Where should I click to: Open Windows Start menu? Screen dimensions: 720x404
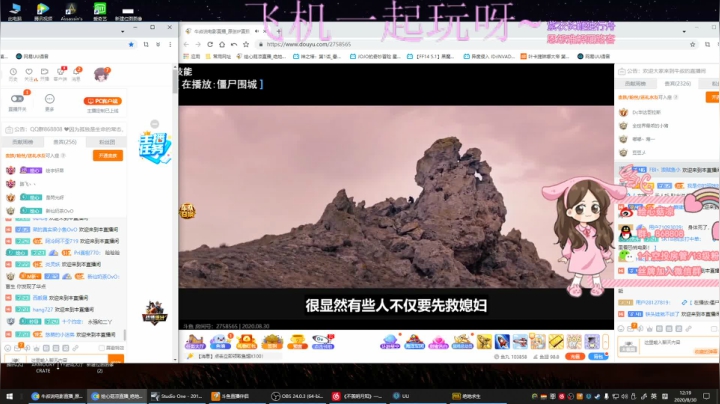(x=10, y=396)
